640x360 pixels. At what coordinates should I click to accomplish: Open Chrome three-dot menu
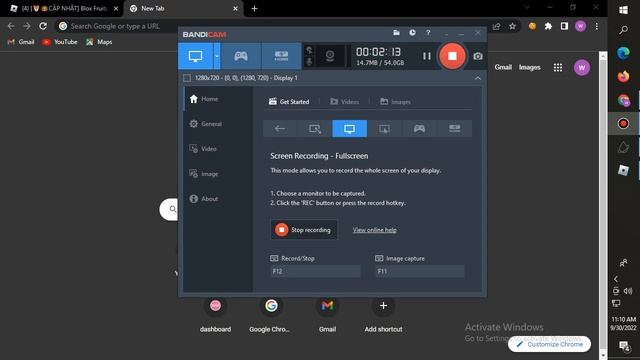596,26
